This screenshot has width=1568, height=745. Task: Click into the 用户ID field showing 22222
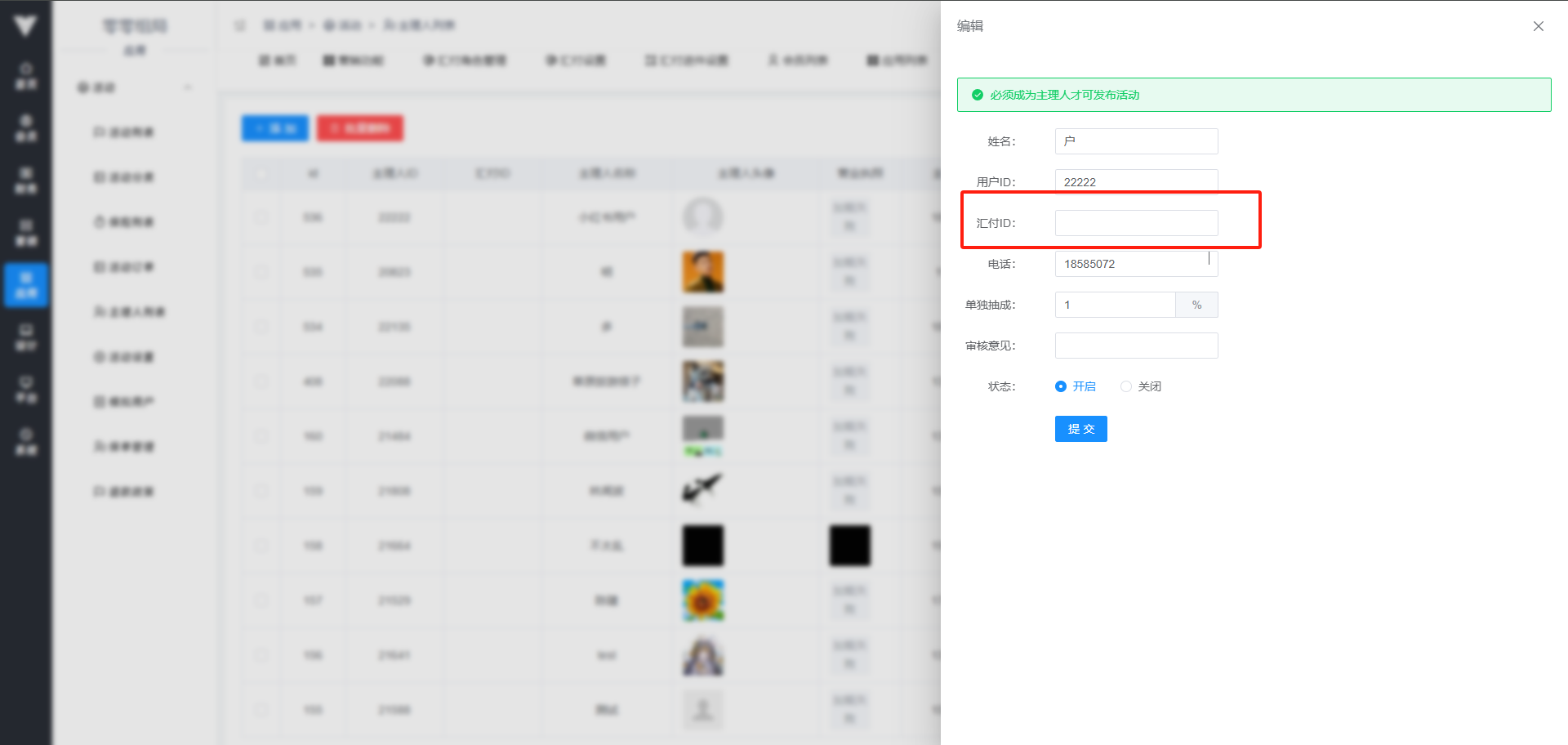pyautogui.click(x=1135, y=181)
